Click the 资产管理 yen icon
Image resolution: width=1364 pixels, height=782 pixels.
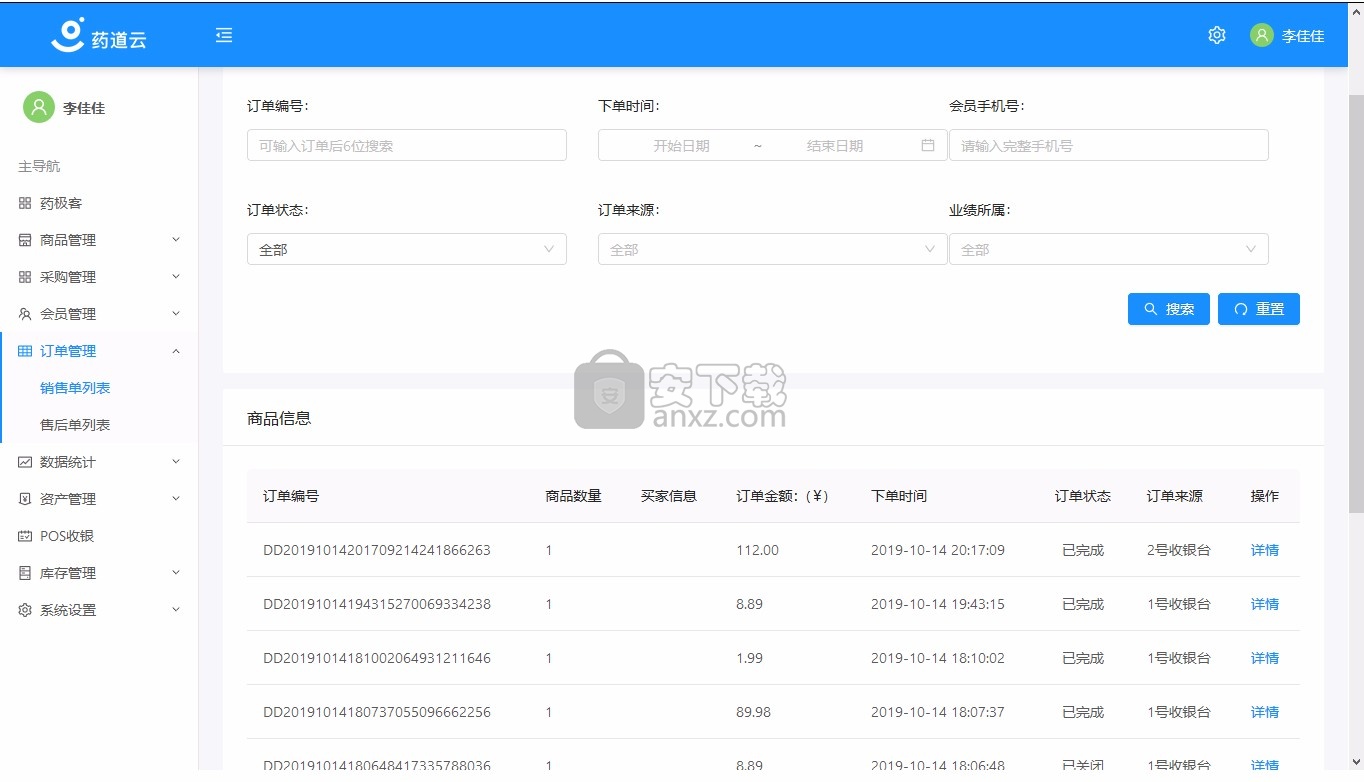point(25,499)
